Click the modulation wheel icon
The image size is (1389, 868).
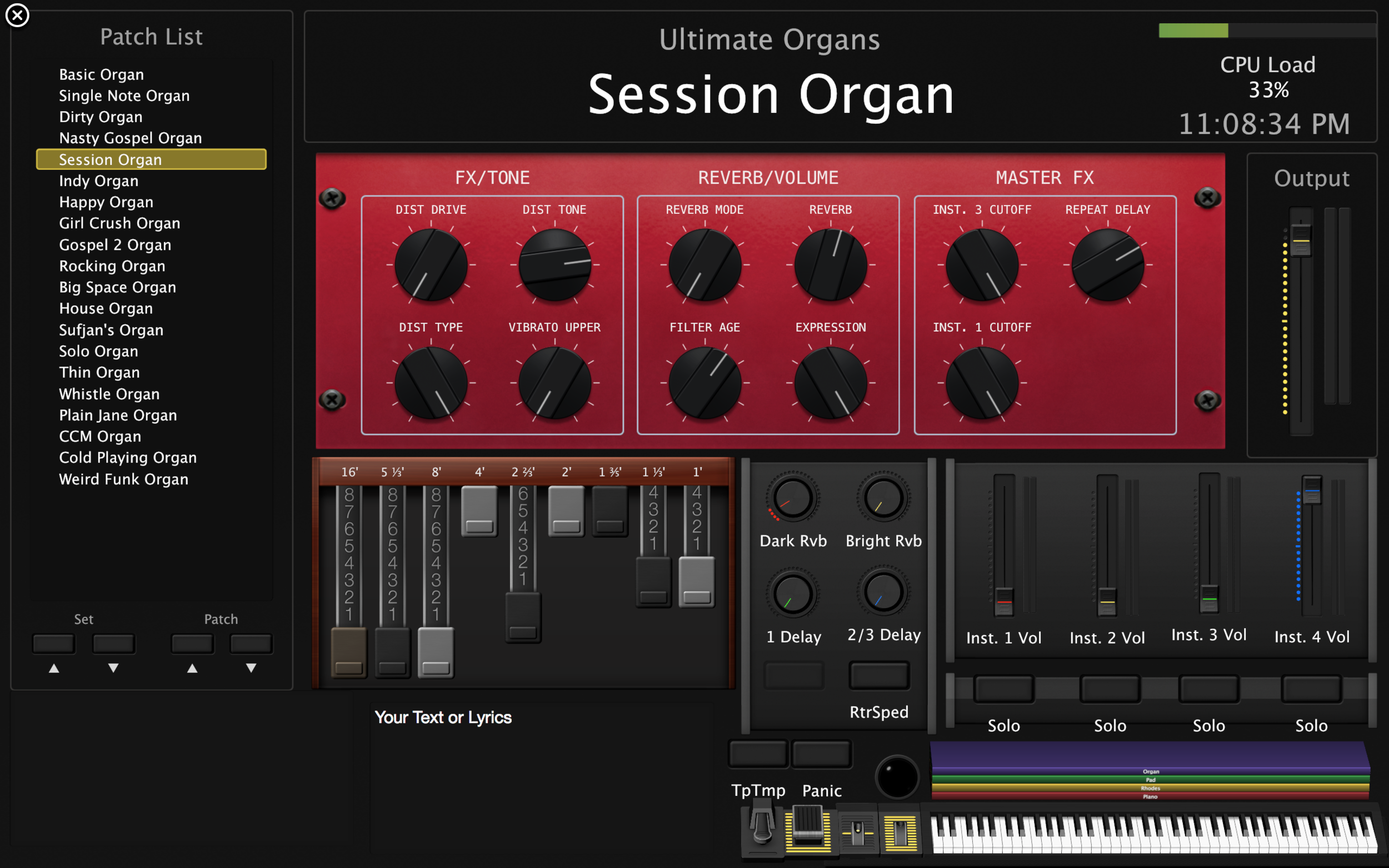coord(900,832)
